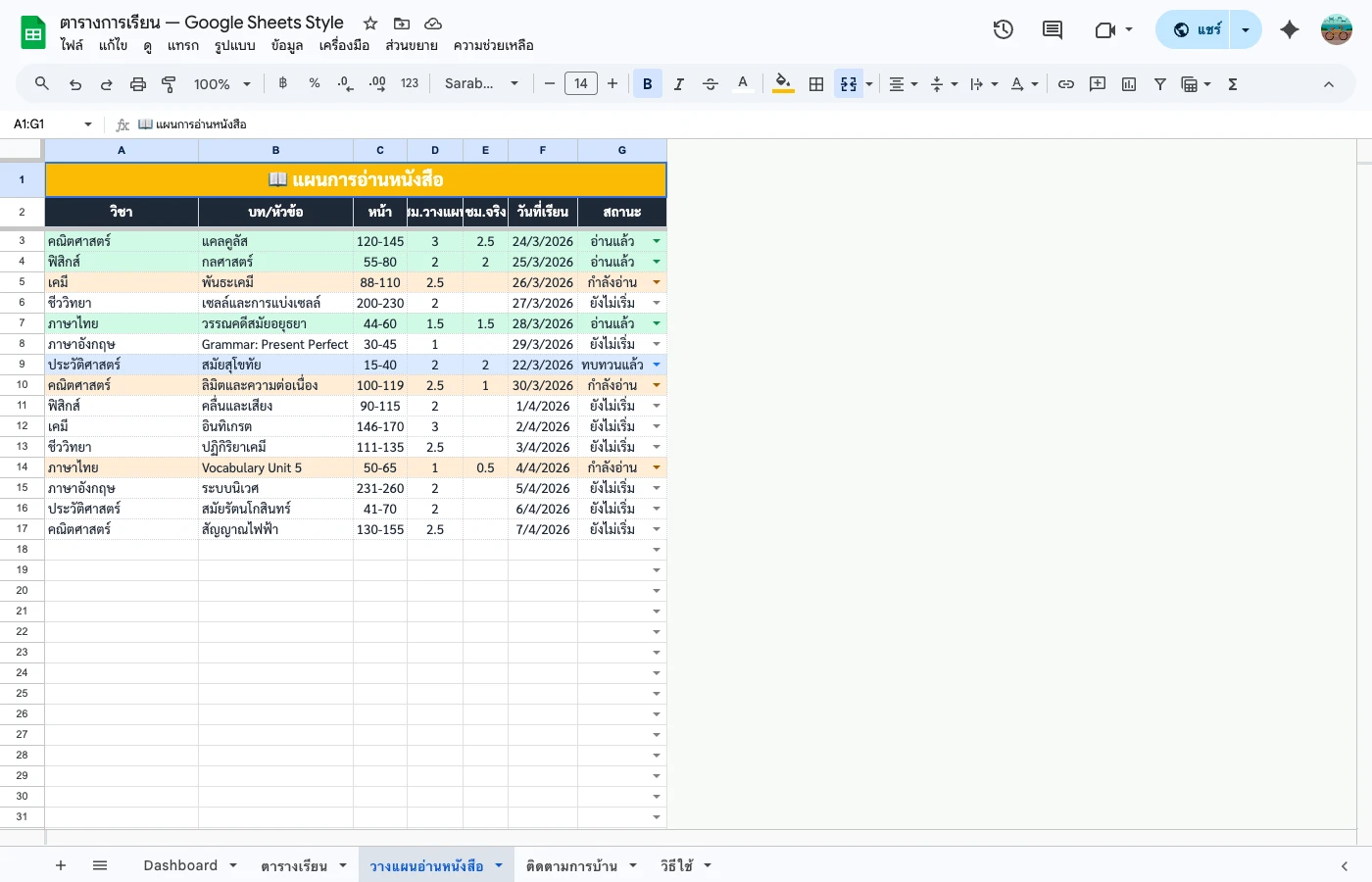The height and width of the screenshot is (882, 1372).
Task: Toggle strikethrough formatting
Action: pos(710,83)
